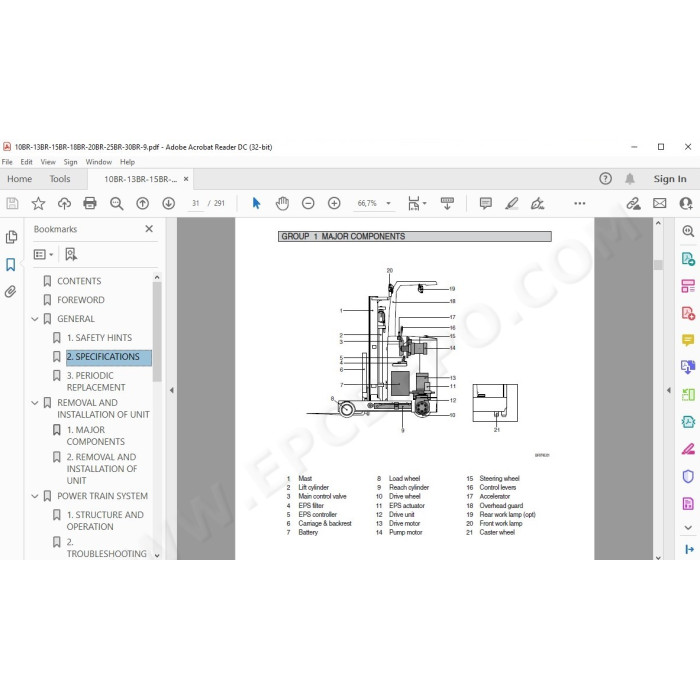This screenshot has width=700, height=700.
Task: Open the Protect shield tool
Action: pos(688,476)
